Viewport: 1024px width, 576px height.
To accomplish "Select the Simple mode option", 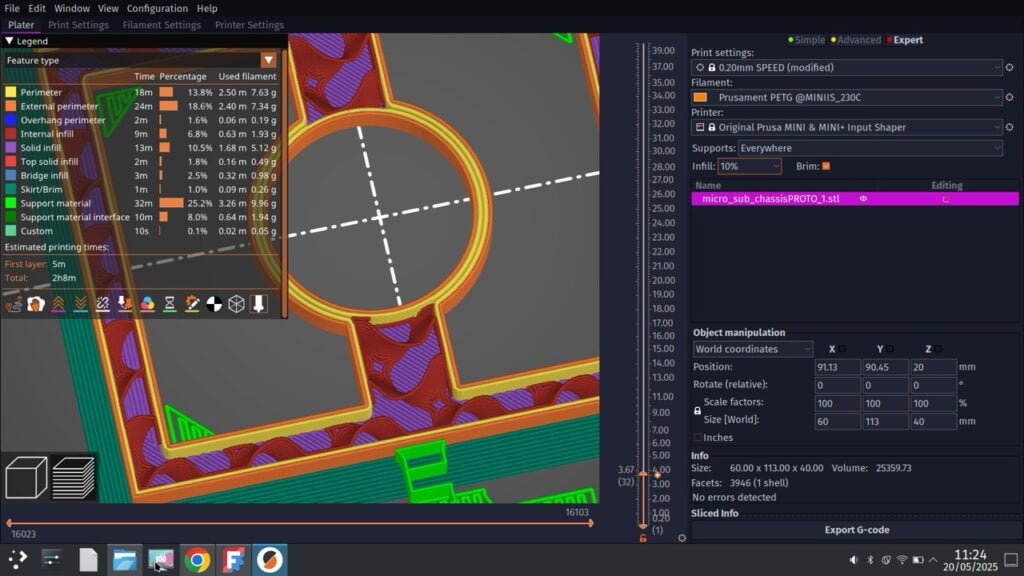I will (809, 40).
